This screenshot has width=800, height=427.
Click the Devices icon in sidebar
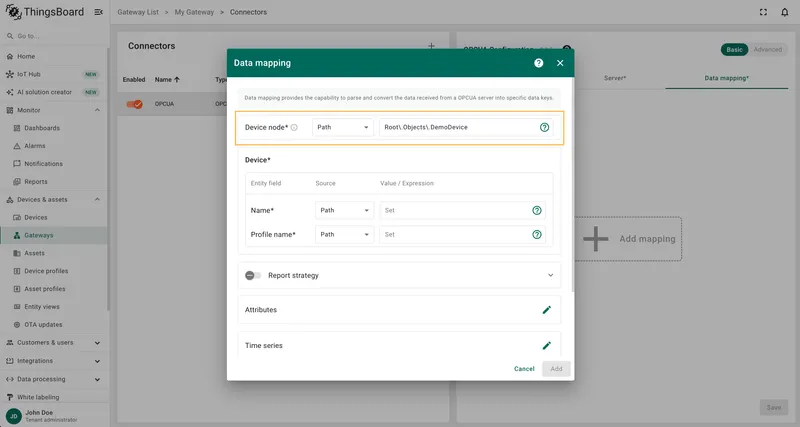[17, 217]
